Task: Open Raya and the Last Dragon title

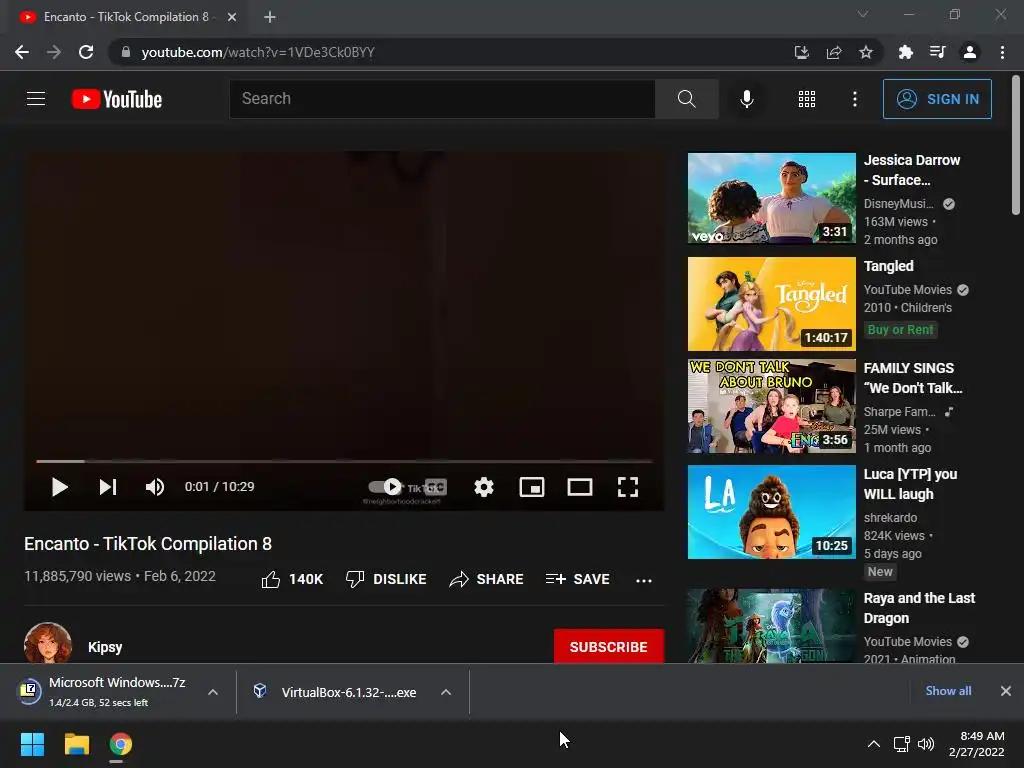Action: [919, 608]
